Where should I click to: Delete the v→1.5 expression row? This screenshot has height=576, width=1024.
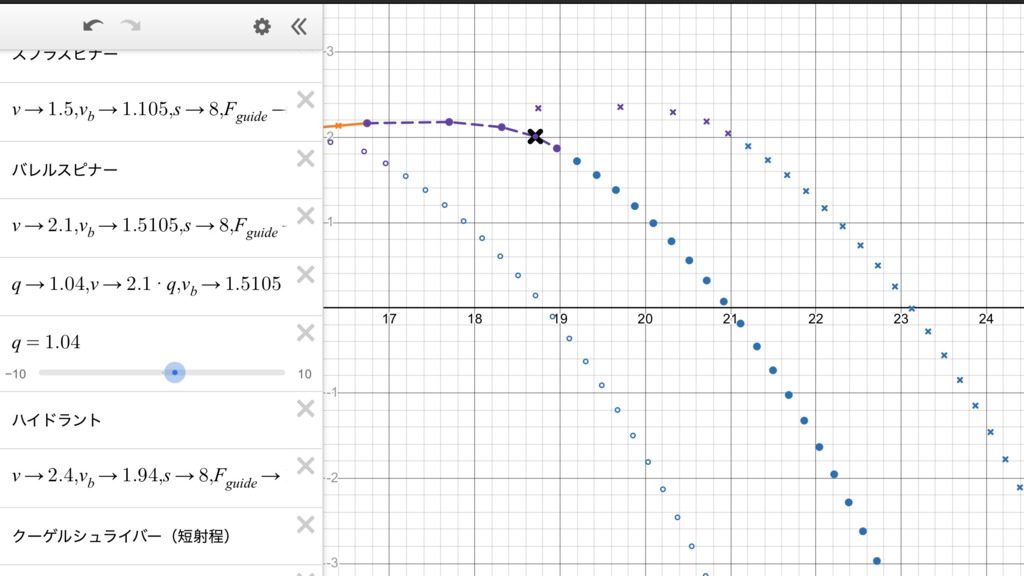click(306, 99)
